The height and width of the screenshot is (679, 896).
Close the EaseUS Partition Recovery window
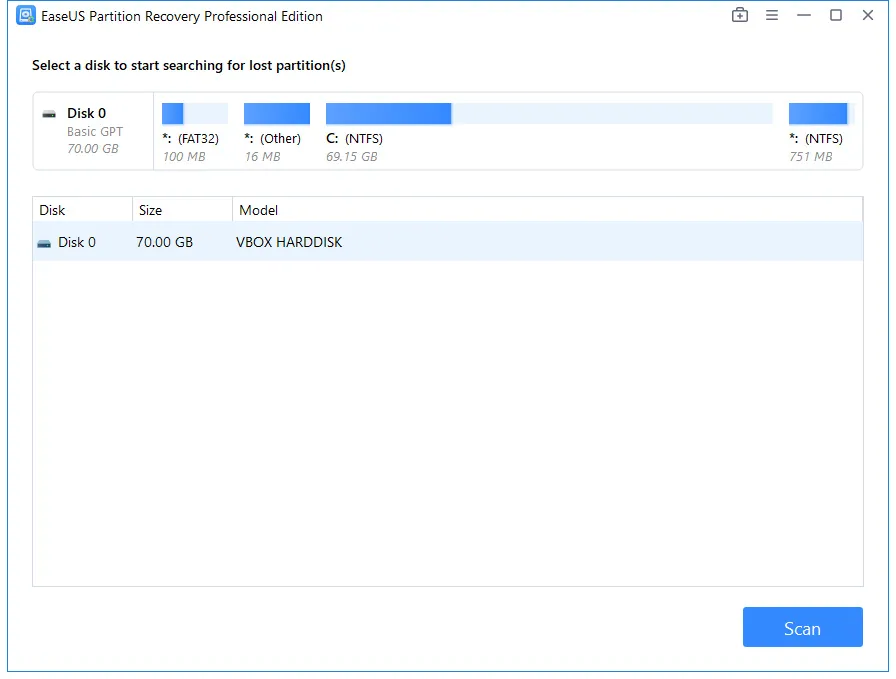(867, 15)
